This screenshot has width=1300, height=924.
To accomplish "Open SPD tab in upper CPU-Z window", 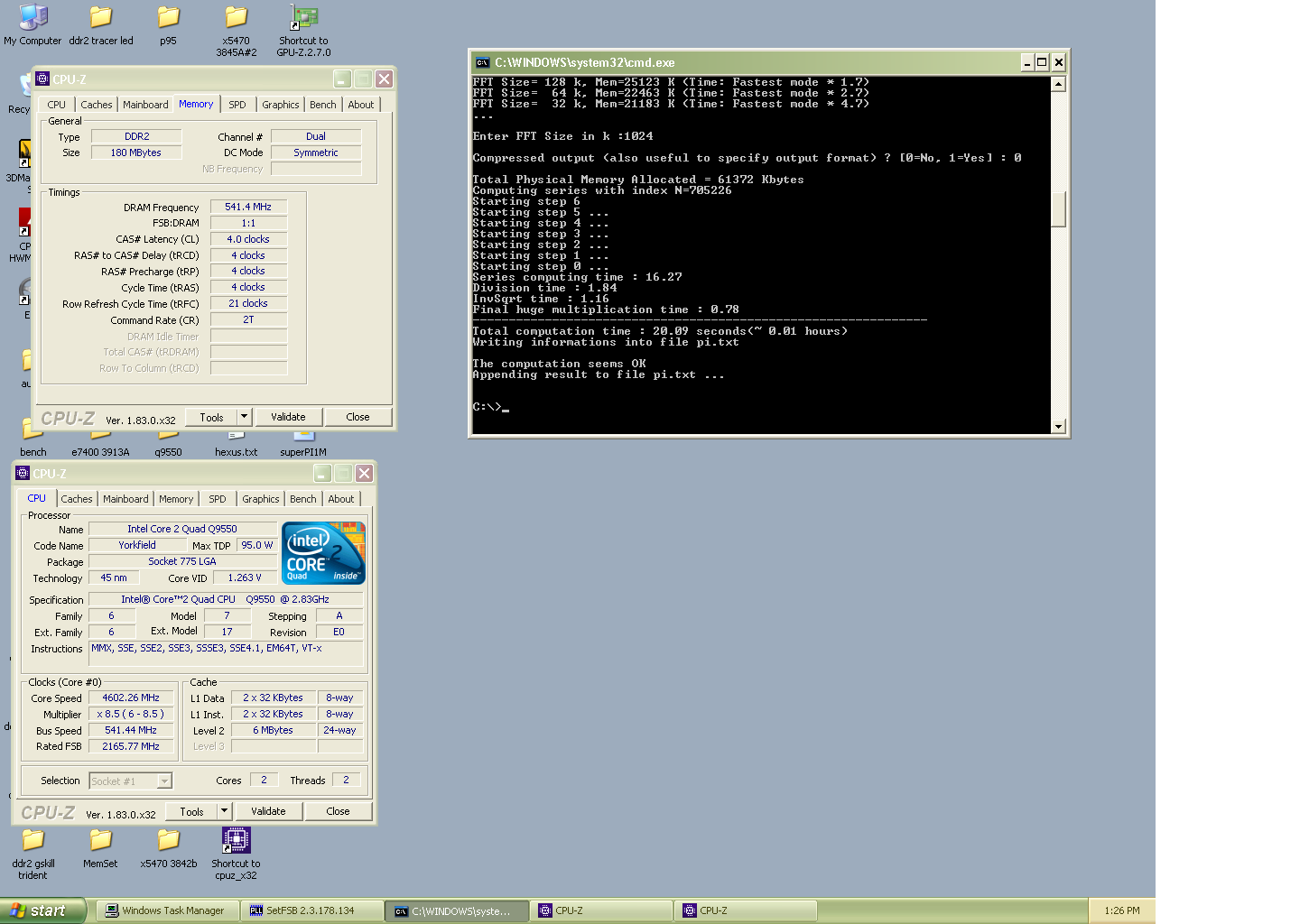I will point(237,105).
